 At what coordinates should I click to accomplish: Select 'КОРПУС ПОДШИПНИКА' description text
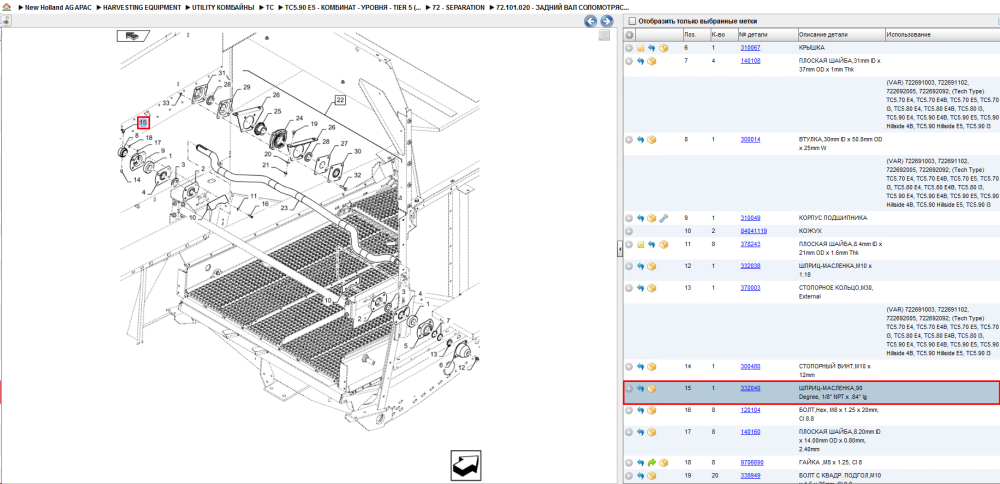(x=833, y=218)
